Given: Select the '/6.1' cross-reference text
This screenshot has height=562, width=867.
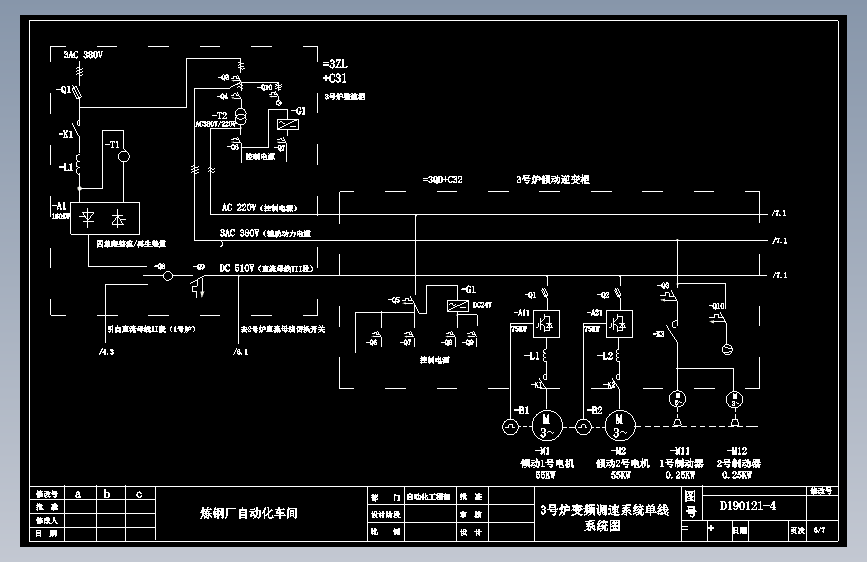Looking at the screenshot, I should [x=241, y=352].
